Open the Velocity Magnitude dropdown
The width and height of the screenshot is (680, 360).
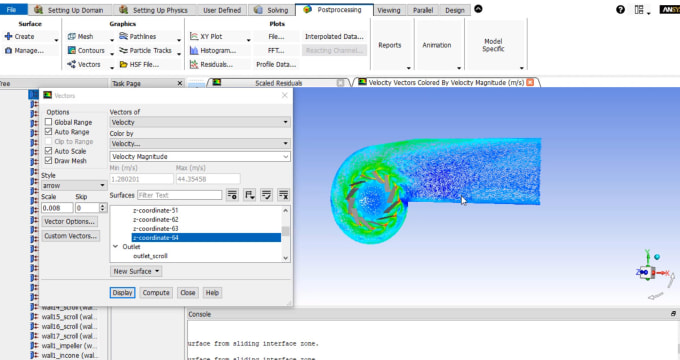(200, 157)
